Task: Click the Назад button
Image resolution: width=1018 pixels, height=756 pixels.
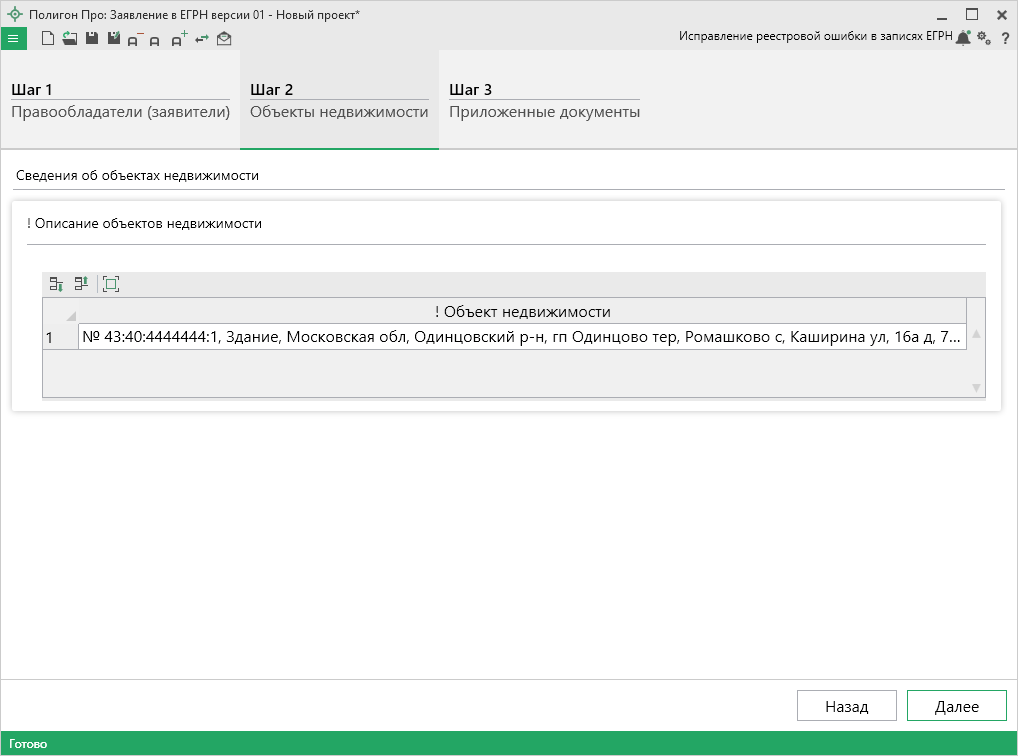Action: tap(846, 706)
